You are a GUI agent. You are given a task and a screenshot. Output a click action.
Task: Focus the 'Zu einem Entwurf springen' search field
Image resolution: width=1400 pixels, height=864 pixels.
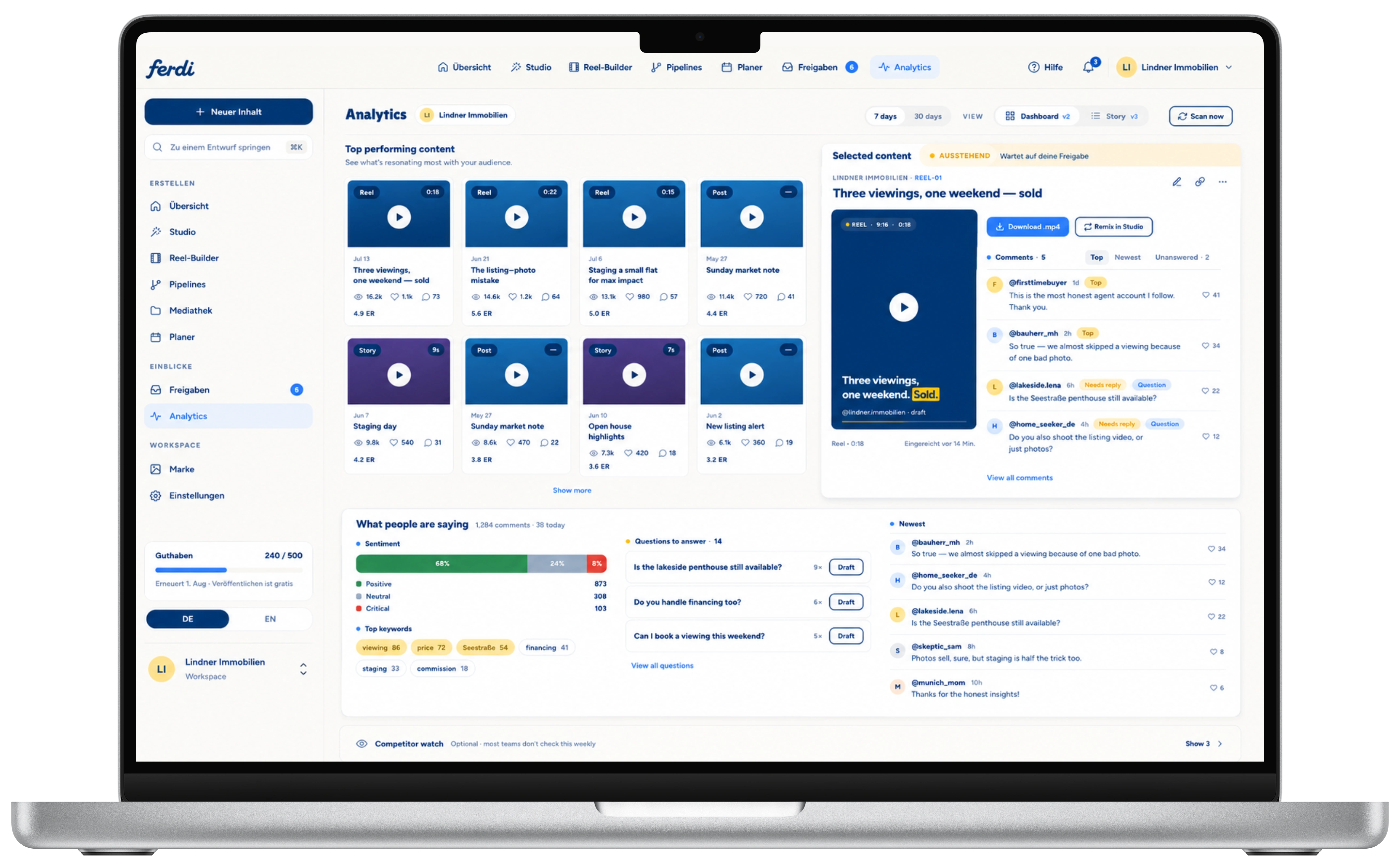point(229,147)
